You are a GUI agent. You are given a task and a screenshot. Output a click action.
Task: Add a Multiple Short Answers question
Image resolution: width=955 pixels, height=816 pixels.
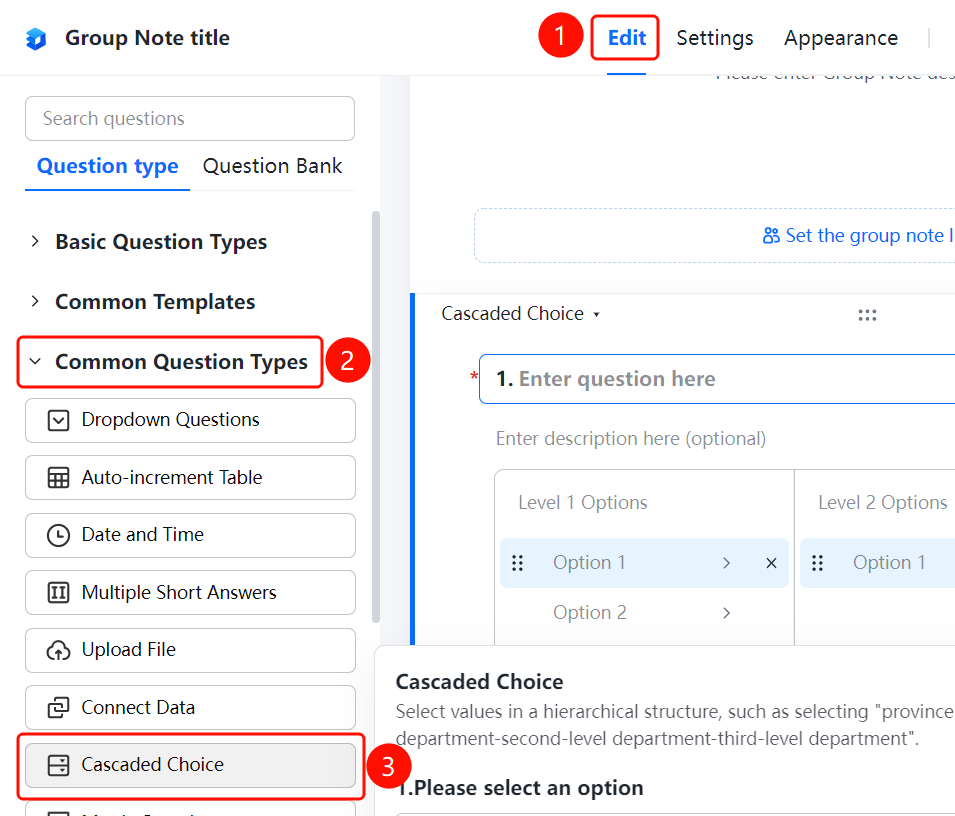[190, 593]
